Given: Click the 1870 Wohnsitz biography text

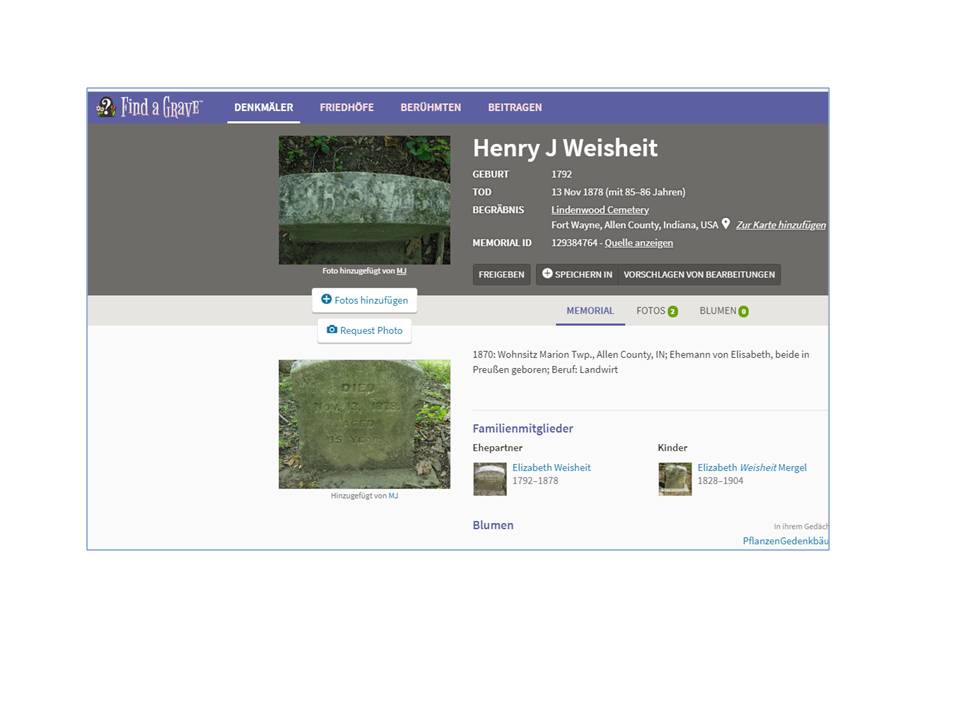Looking at the screenshot, I should coord(641,362).
